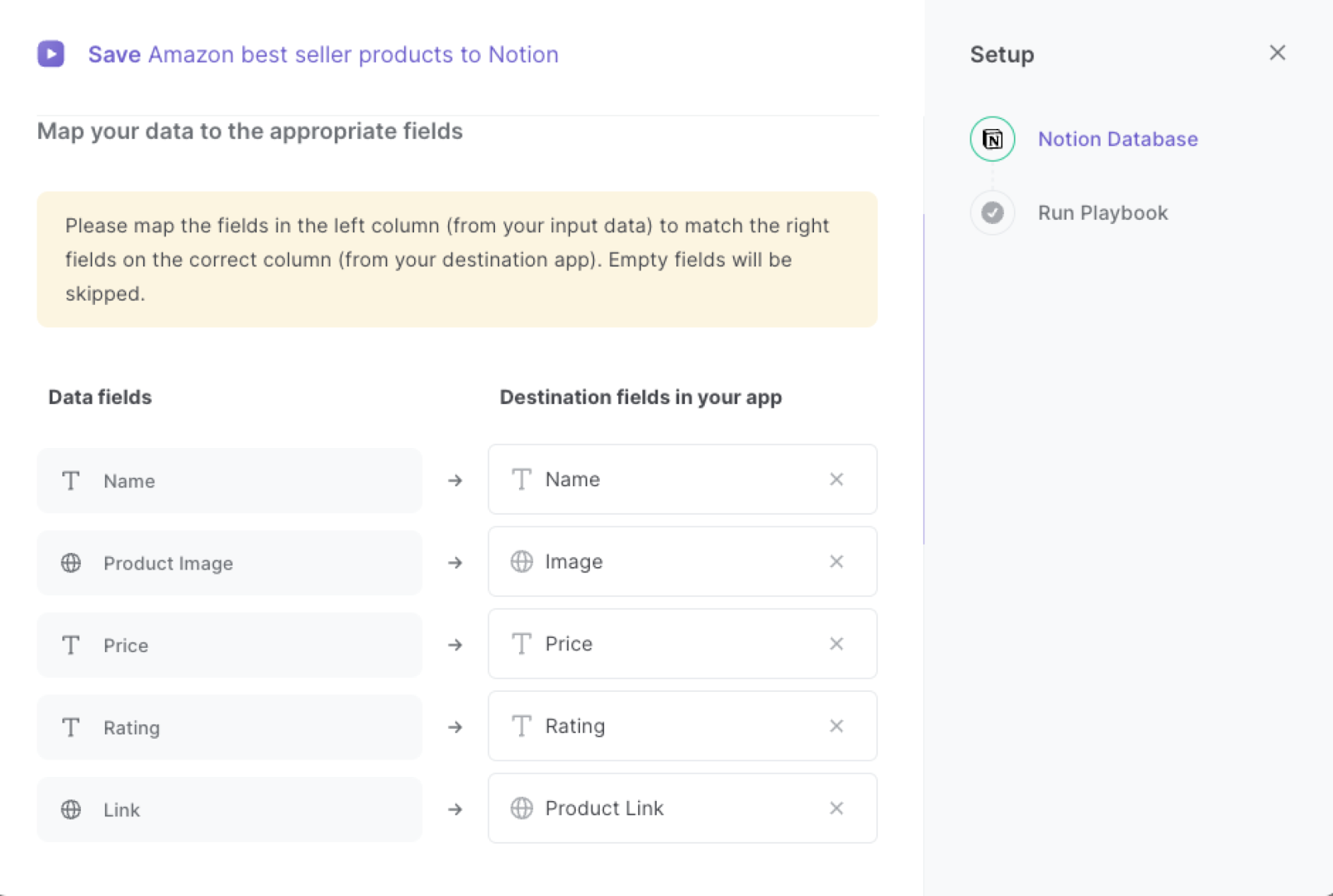
Task: Click the text icon in Price destination field
Action: click(522, 644)
